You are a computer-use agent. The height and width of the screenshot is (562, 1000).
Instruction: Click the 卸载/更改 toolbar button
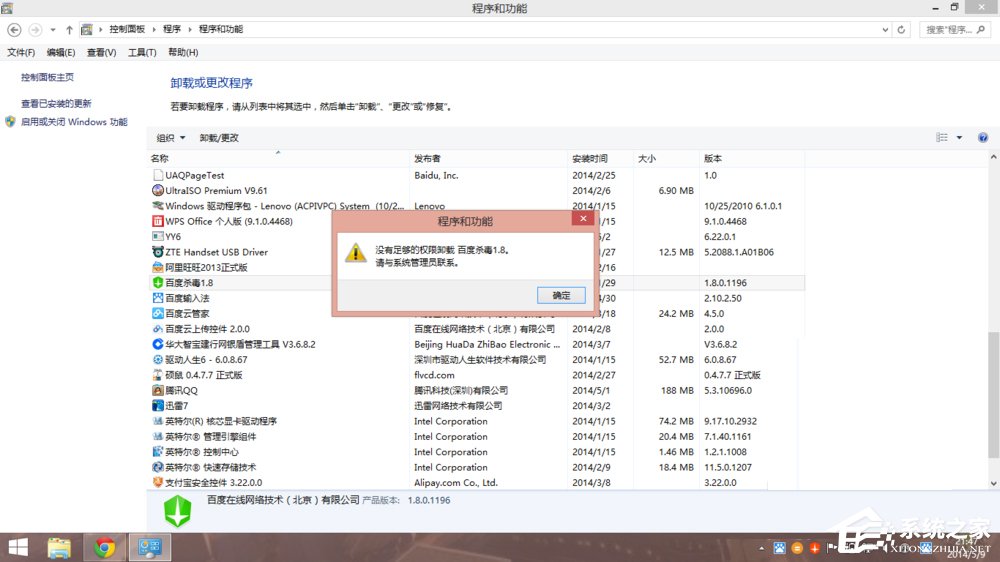point(219,138)
